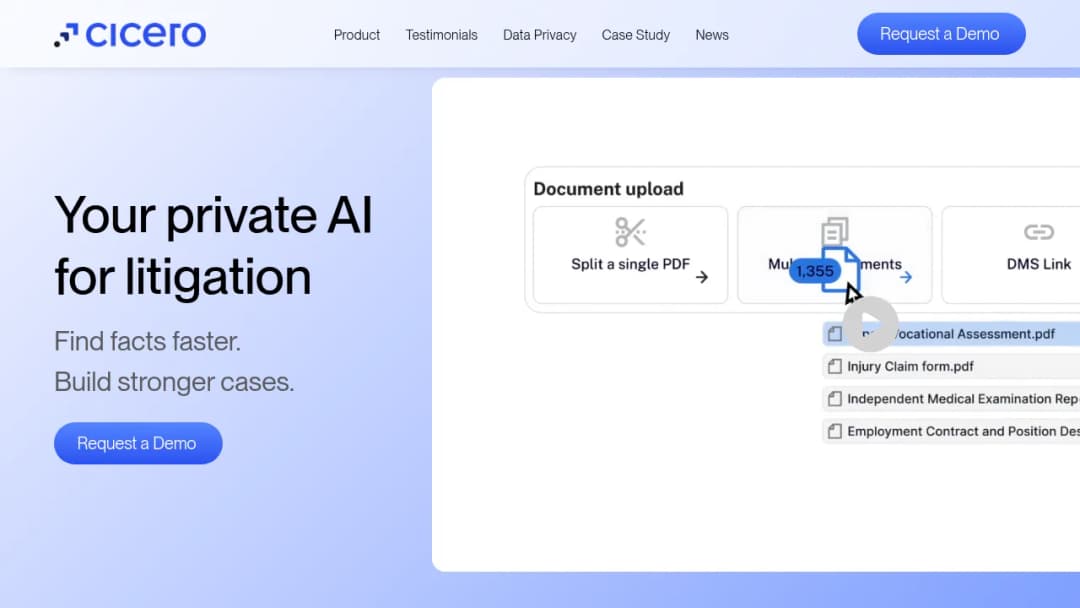Click file icon beside Injury Claim form.pdf
This screenshot has height=608, width=1080.
tap(835, 366)
